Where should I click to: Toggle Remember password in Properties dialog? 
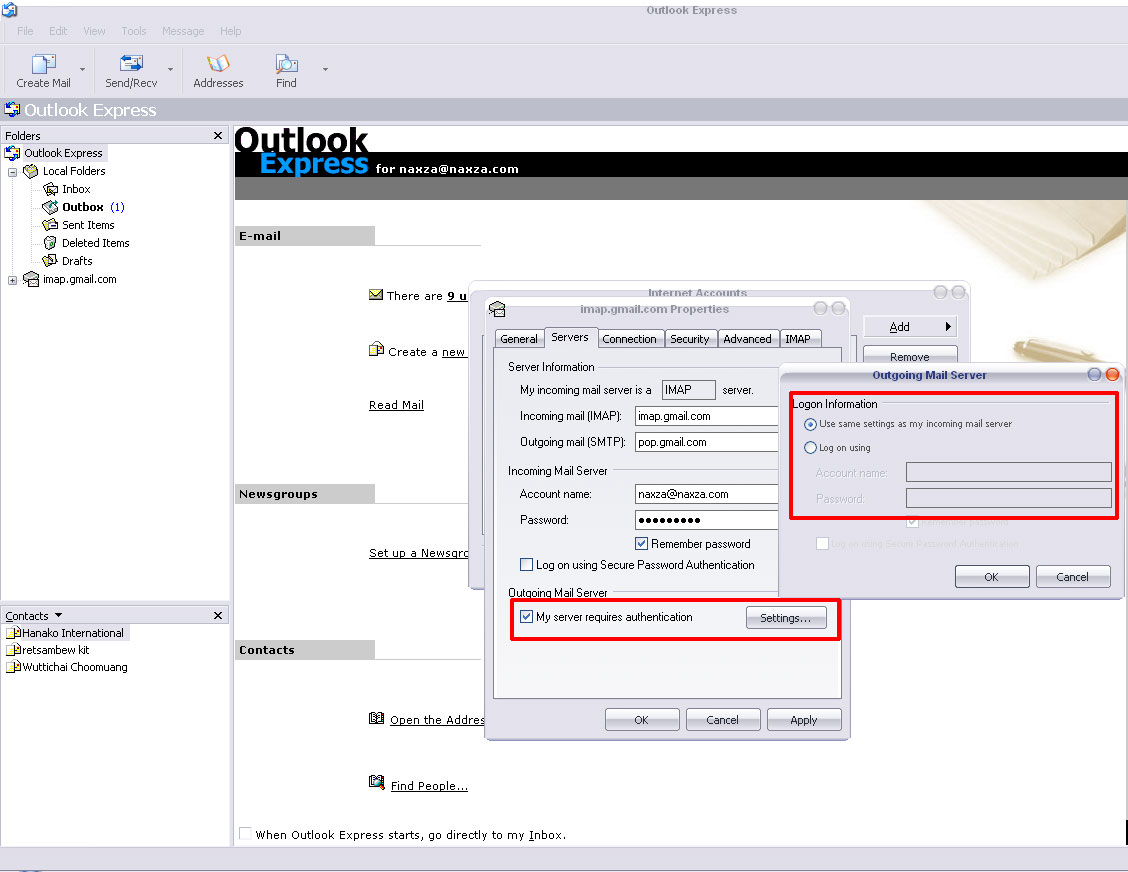point(642,543)
